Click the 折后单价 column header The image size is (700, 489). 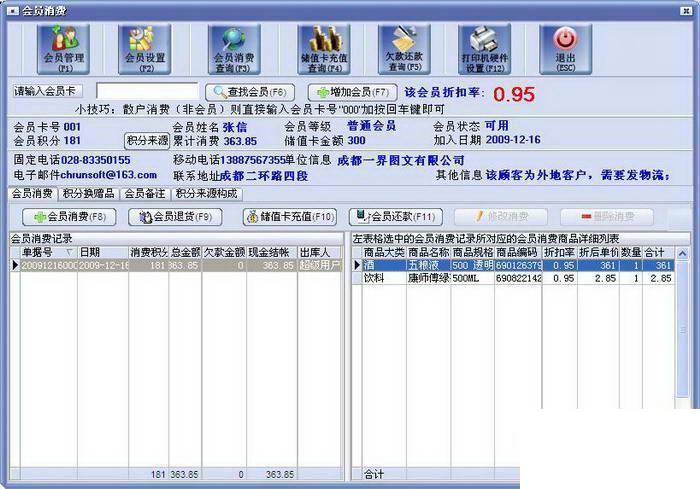[x=599, y=252]
